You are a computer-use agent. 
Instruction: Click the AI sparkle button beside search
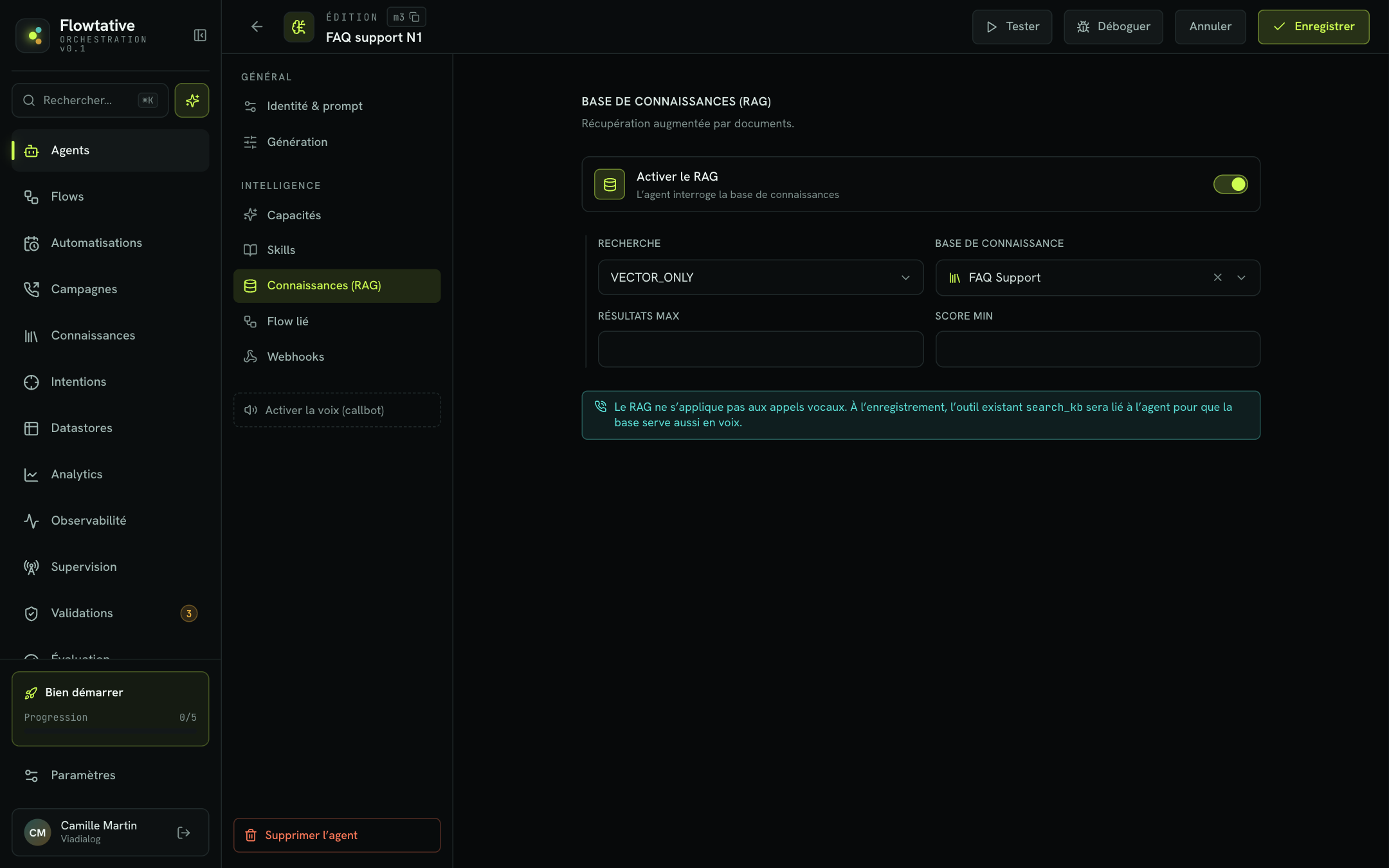coord(192,100)
